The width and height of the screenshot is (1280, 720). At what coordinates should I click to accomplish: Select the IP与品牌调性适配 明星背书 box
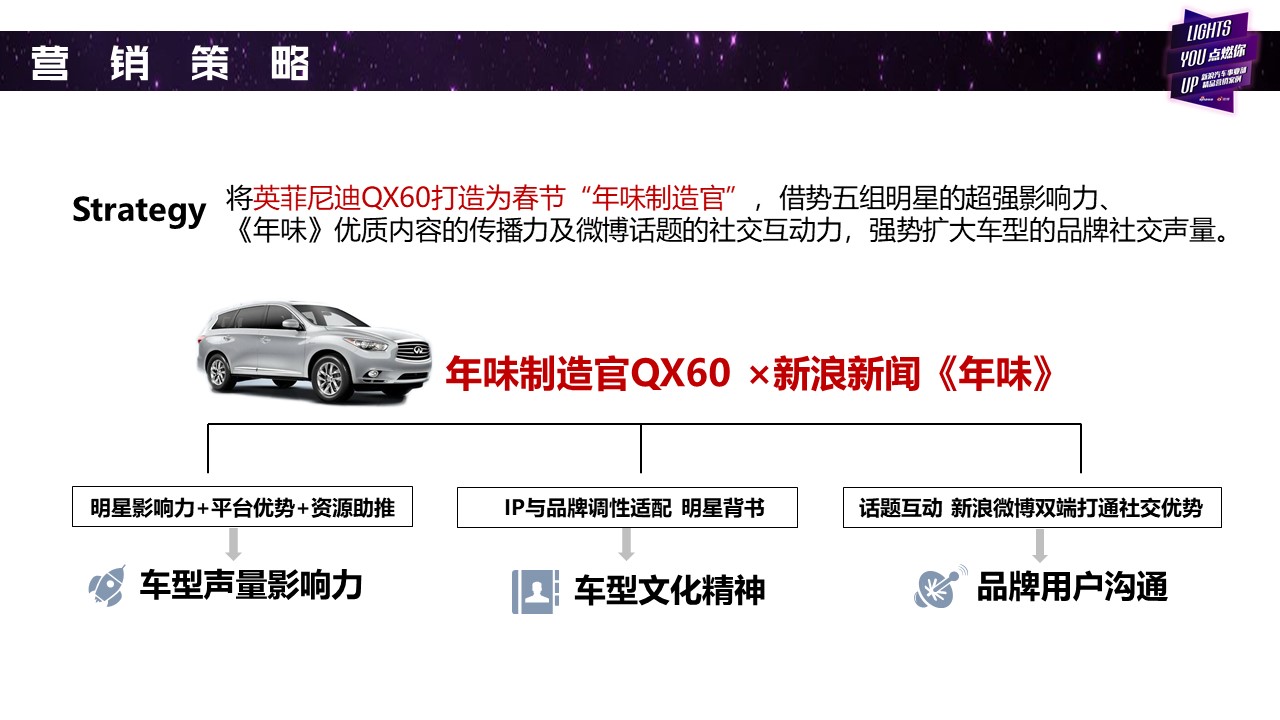click(x=627, y=507)
